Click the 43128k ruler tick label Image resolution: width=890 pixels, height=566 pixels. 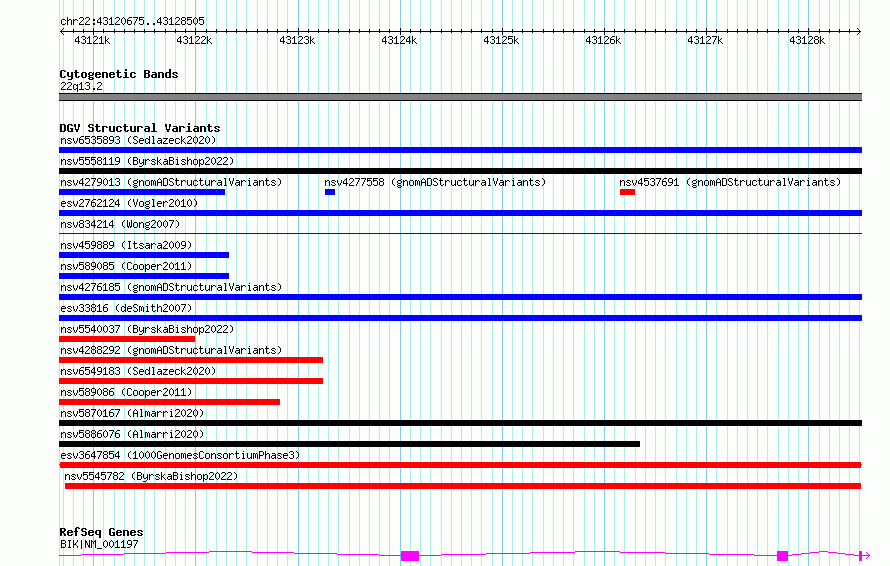coord(807,41)
